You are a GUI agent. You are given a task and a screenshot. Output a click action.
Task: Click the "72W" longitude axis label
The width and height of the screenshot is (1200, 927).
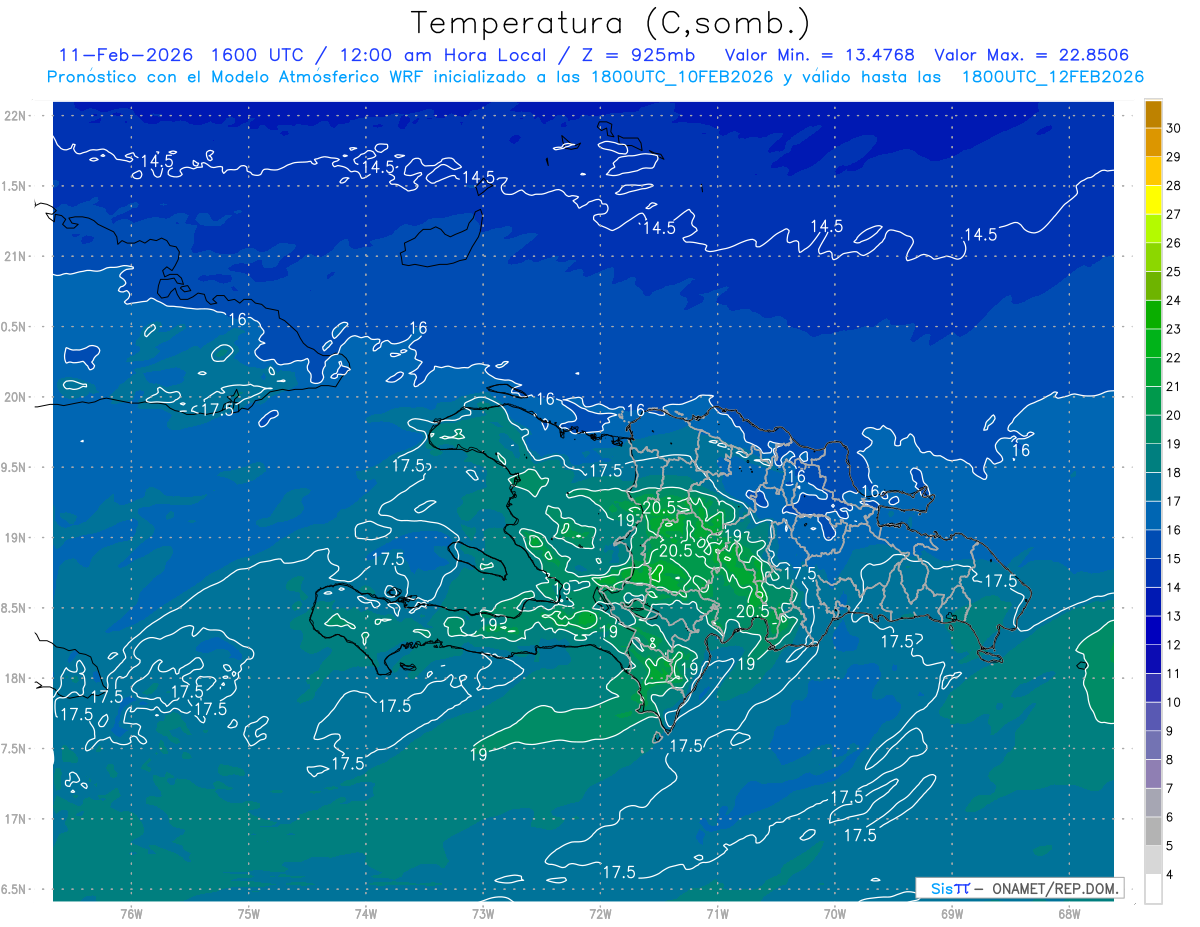click(600, 914)
